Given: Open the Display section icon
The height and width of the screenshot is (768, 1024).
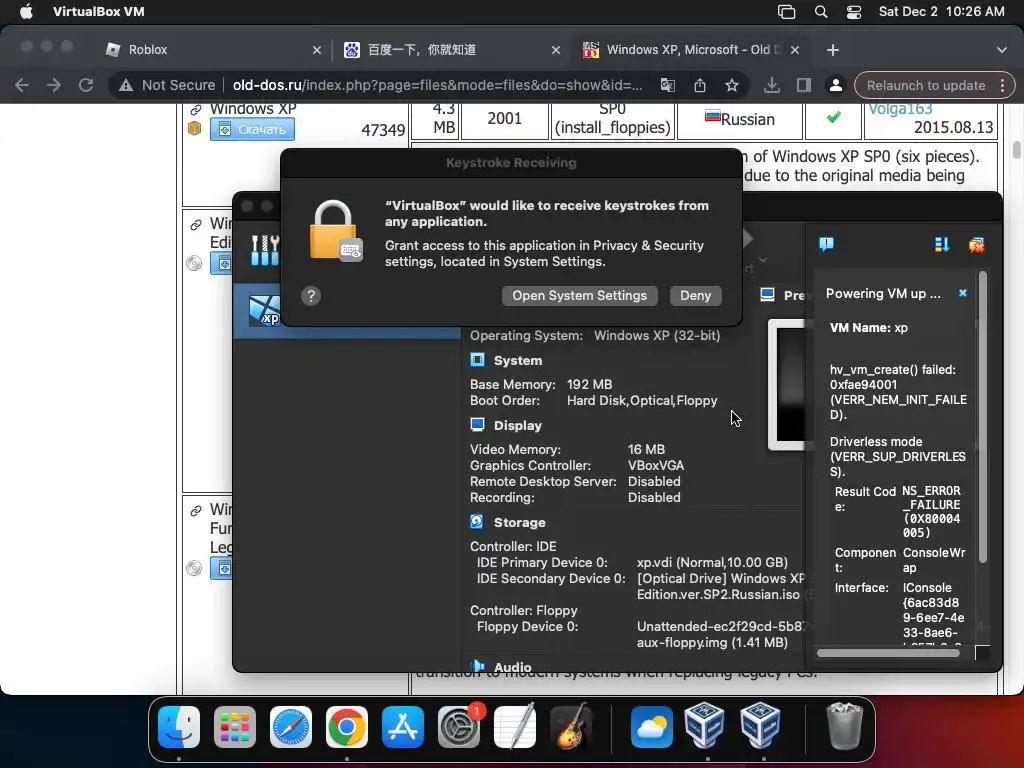Looking at the screenshot, I should tap(477, 425).
